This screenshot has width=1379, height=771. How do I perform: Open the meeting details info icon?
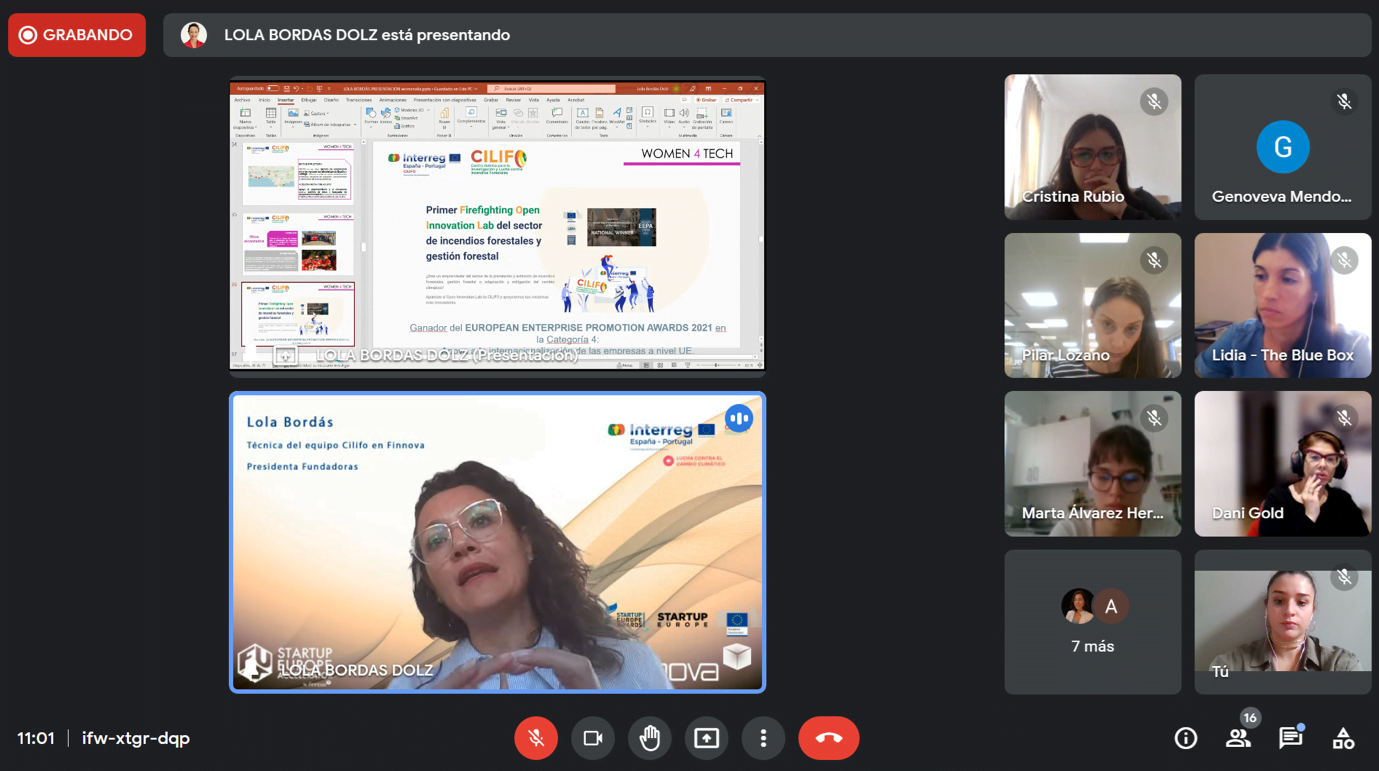[x=1185, y=739]
